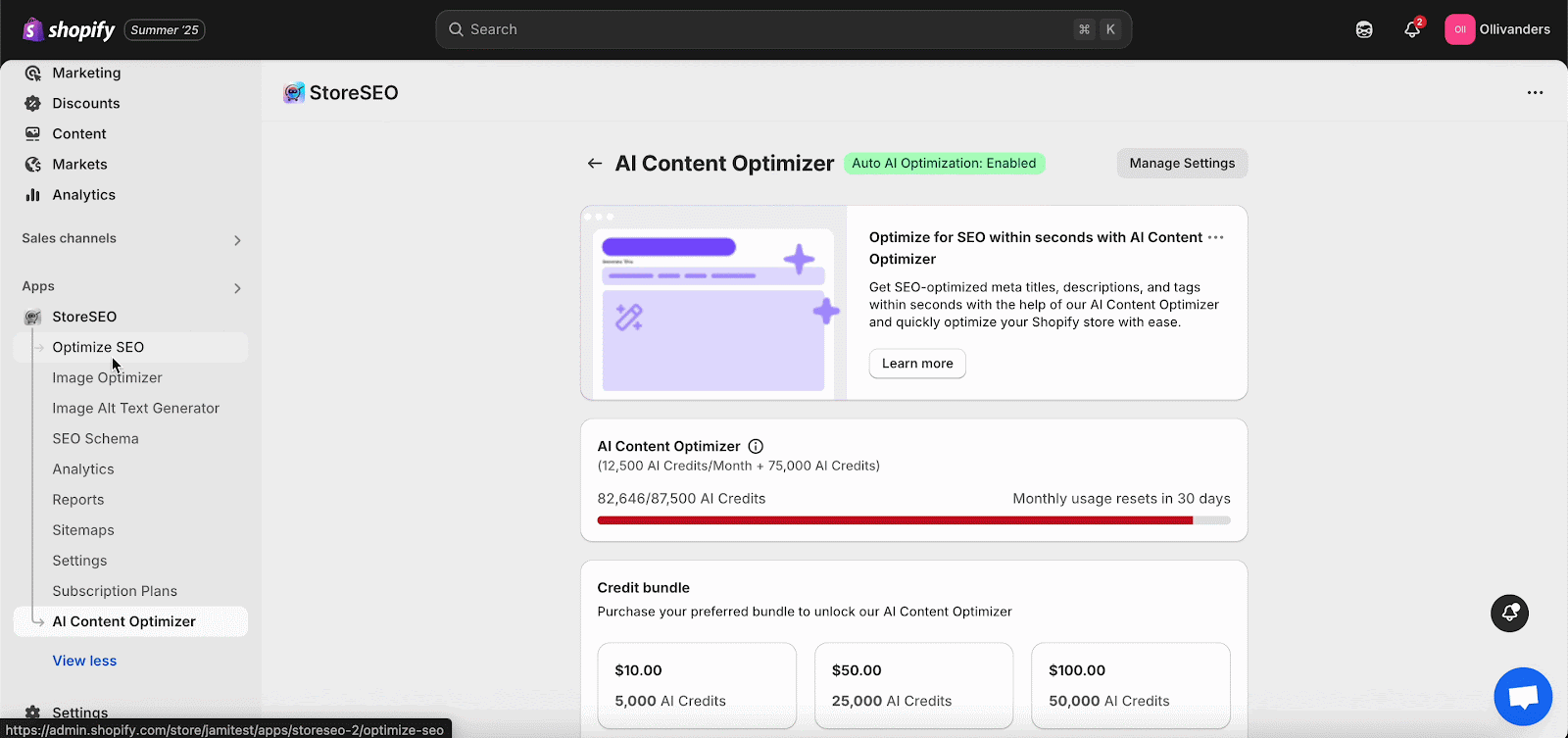This screenshot has height=738, width=1568.
Task: Open the banner card options ellipsis
Action: pos(1215,237)
